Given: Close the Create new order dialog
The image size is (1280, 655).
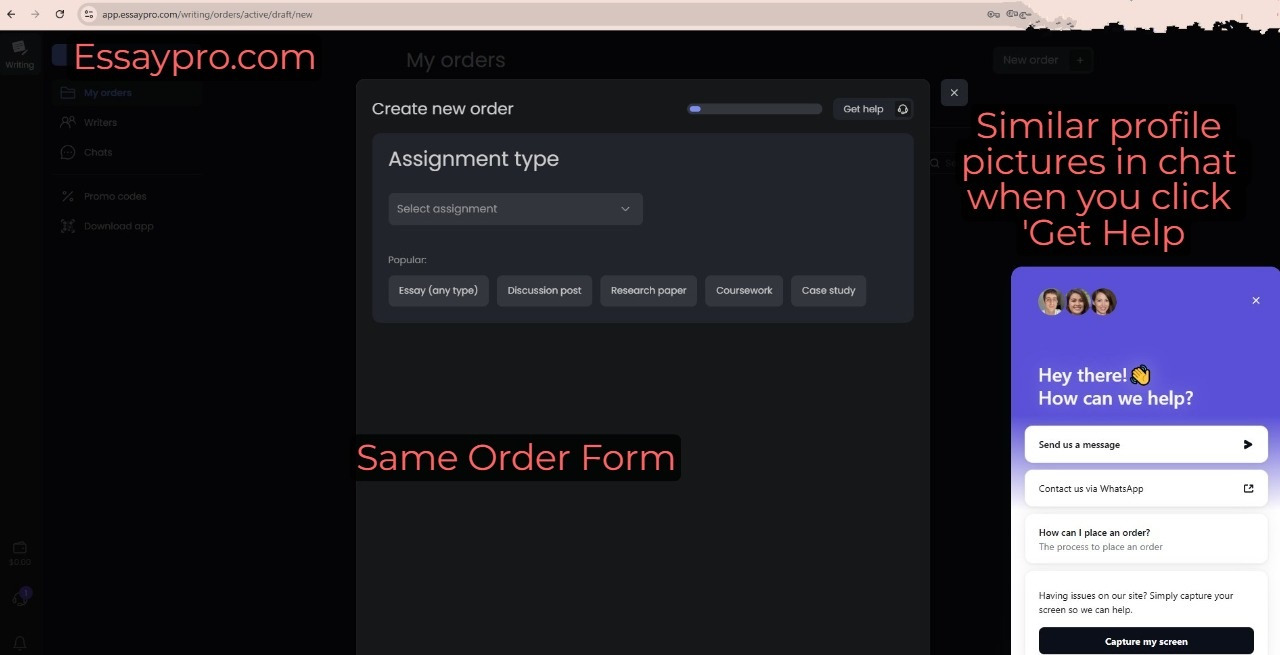Looking at the screenshot, I should coord(954,92).
